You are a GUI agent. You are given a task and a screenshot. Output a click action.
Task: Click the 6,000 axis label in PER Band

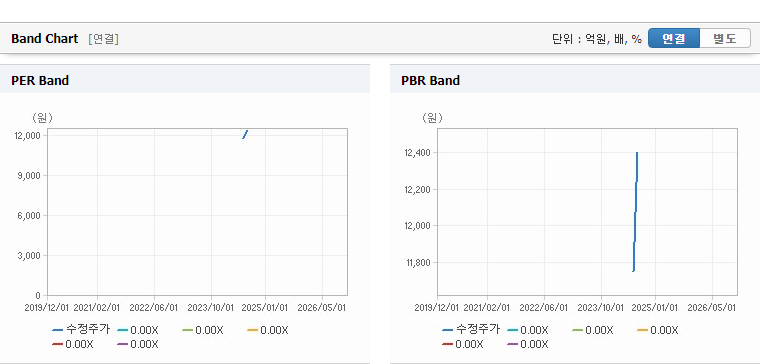tap(29, 215)
